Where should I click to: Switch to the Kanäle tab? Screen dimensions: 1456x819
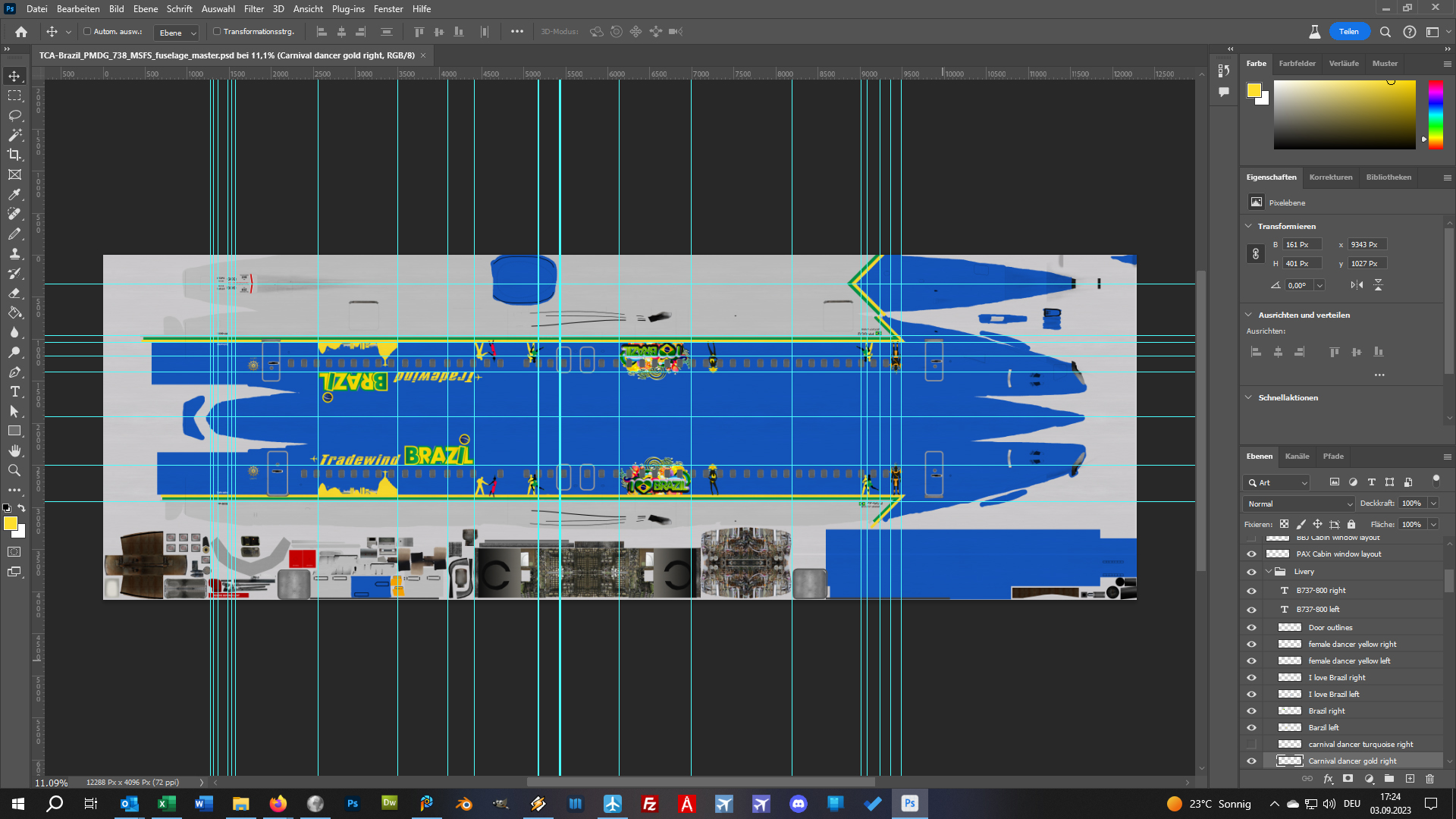point(1297,457)
